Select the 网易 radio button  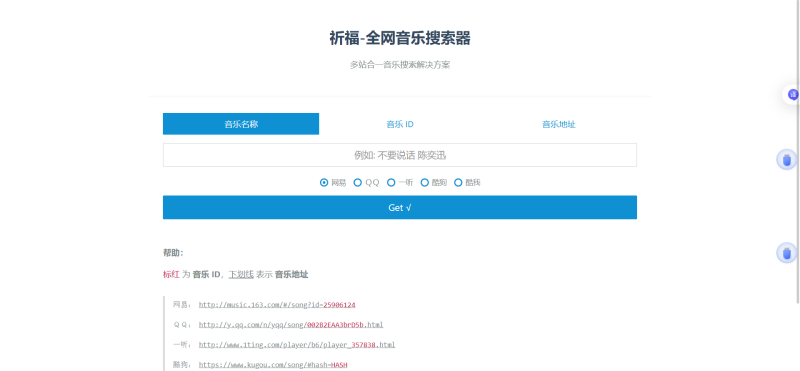point(324,183)
